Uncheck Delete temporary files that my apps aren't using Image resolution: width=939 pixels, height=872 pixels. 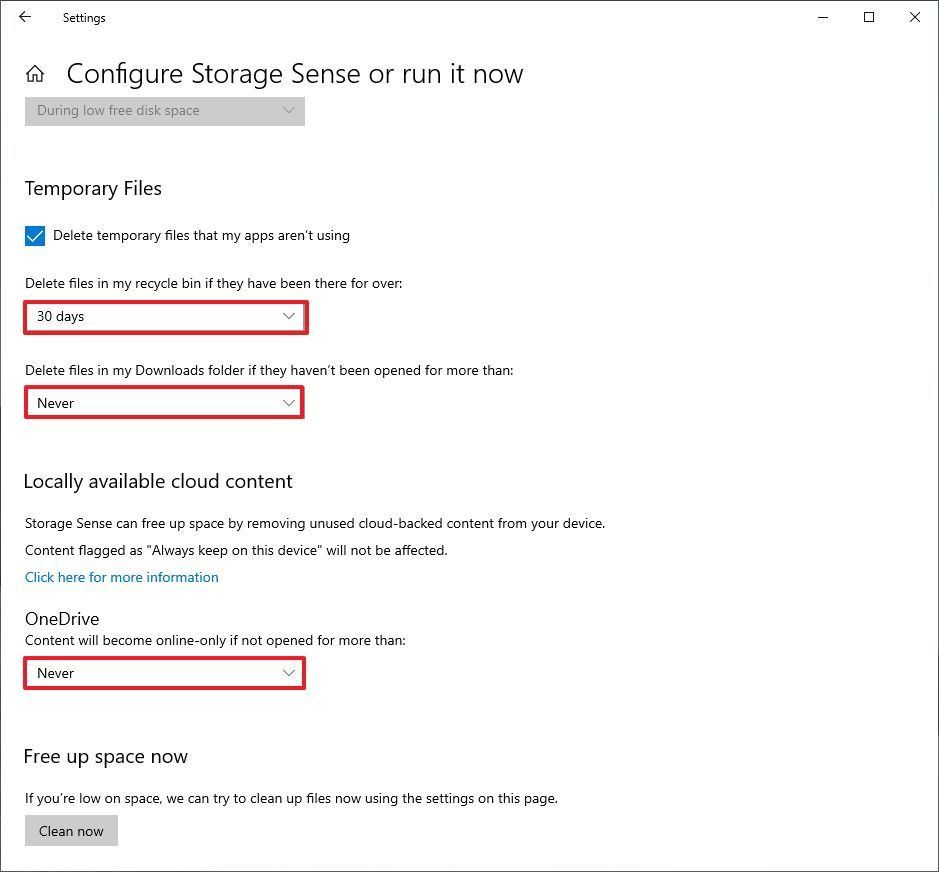tap(35, 235)
